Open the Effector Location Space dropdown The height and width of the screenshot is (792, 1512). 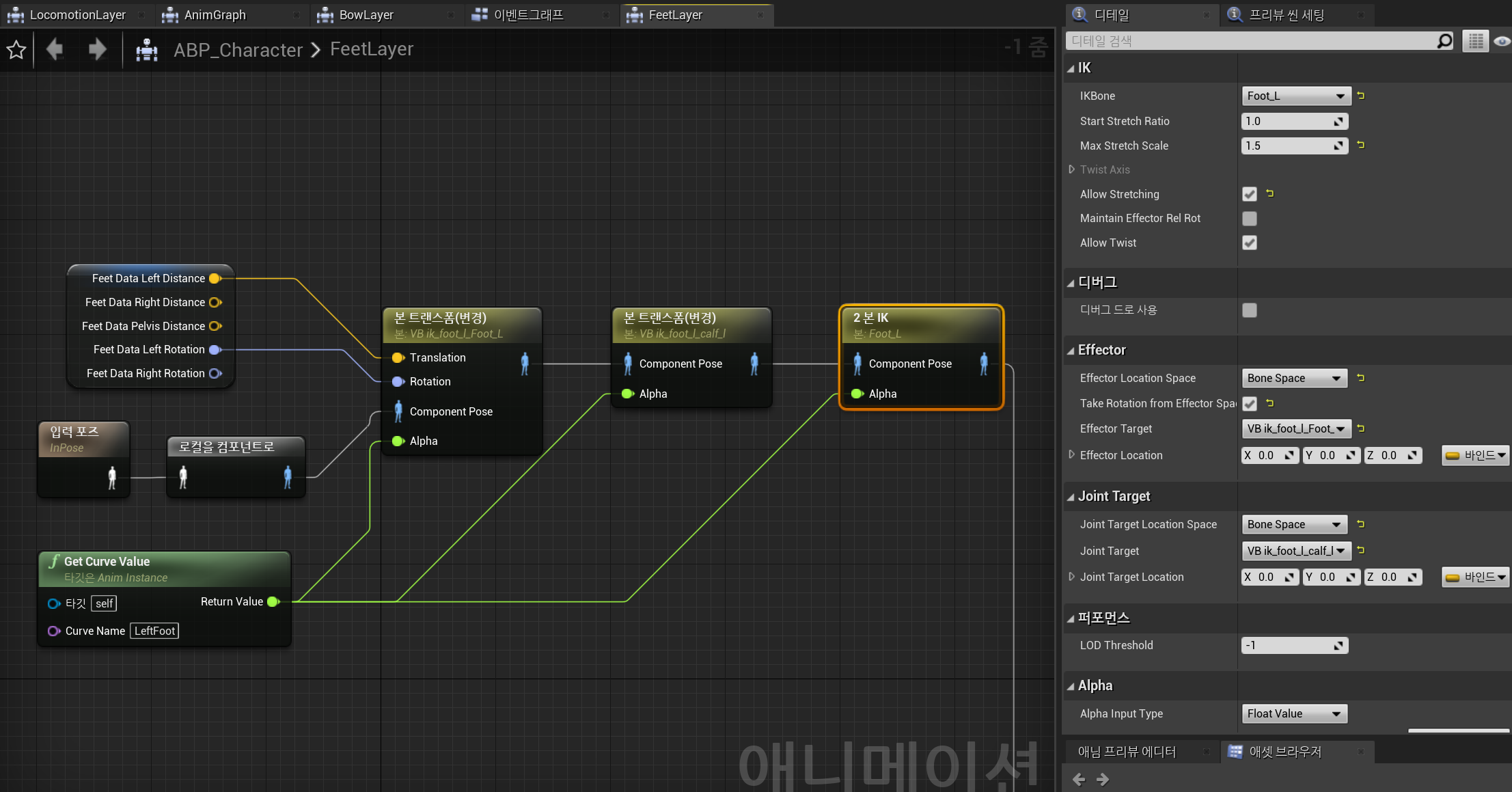click(1294, 378)
